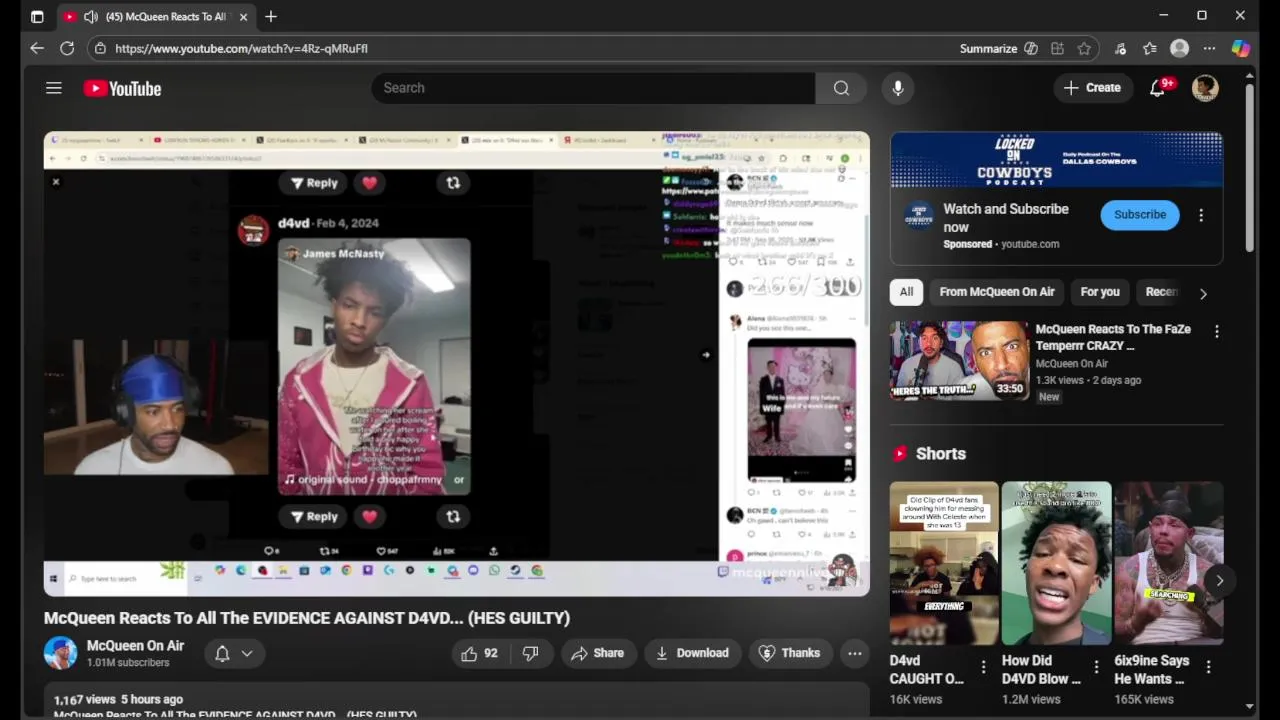
Task: Click the Download button
Action: tap(692, 653)
